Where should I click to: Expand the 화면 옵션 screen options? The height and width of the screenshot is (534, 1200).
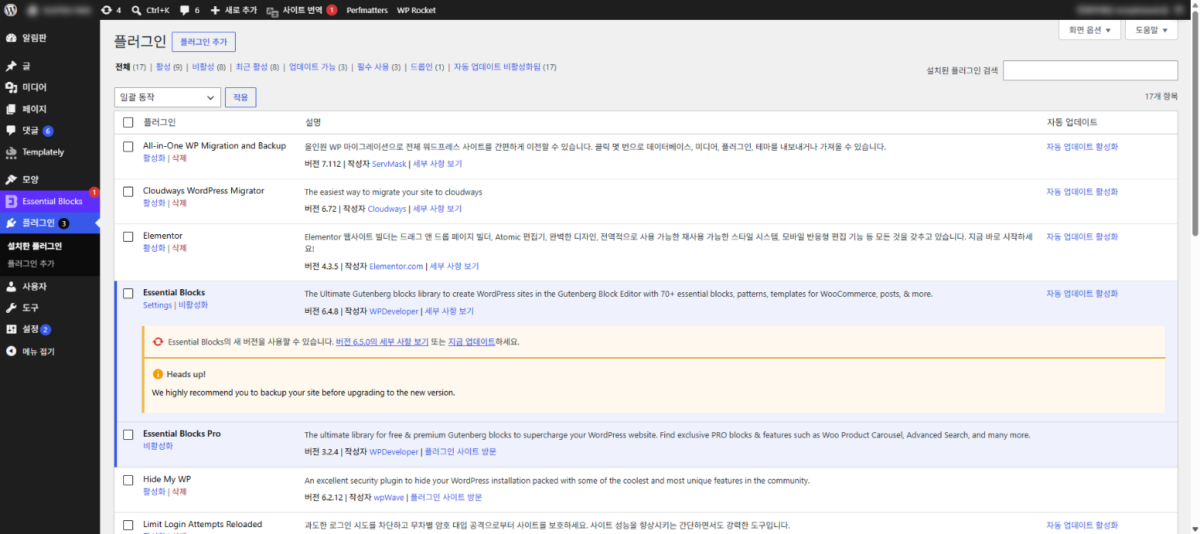1089,30
